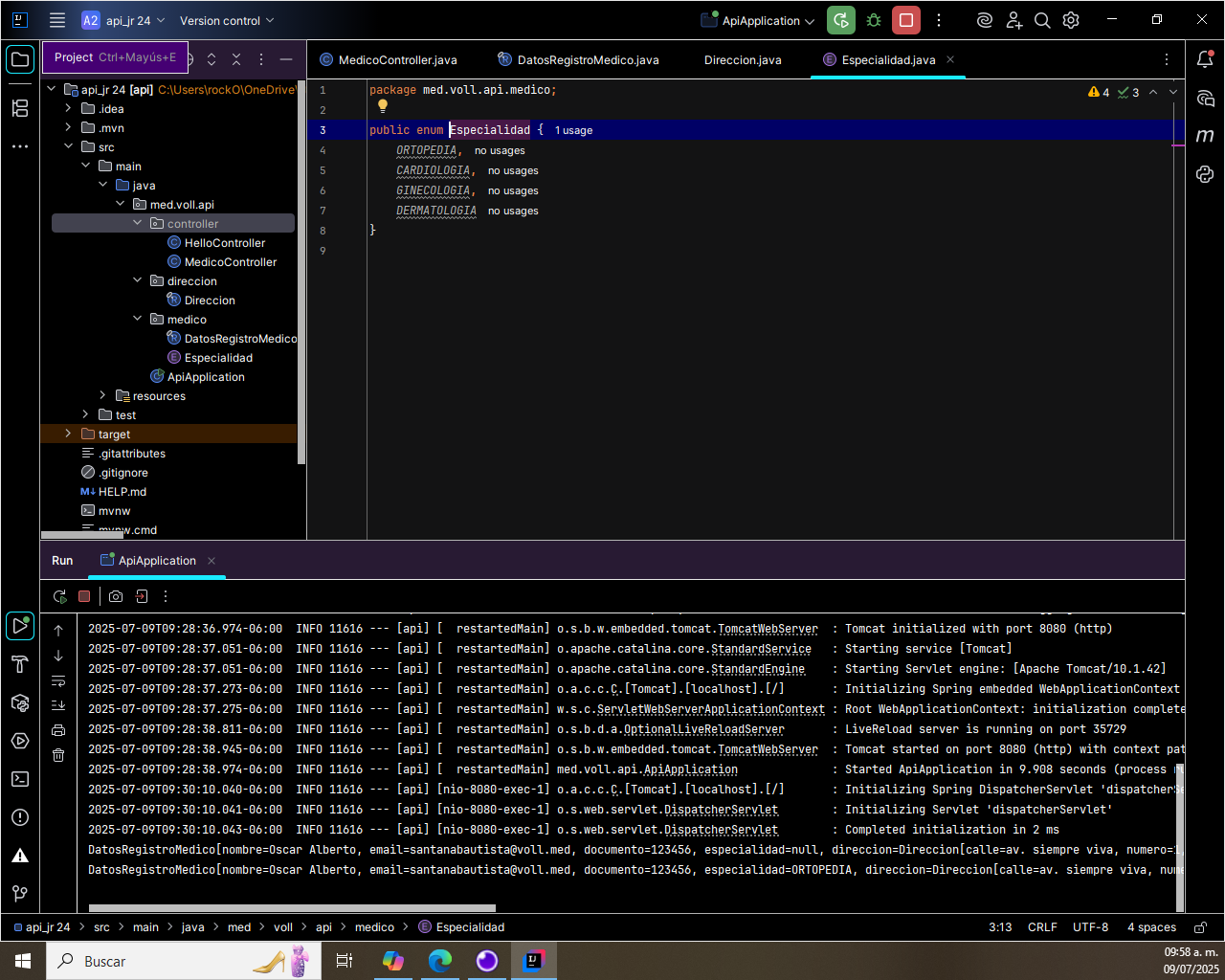
Task: Open the Run tool window
Action: tap(20, 626)
